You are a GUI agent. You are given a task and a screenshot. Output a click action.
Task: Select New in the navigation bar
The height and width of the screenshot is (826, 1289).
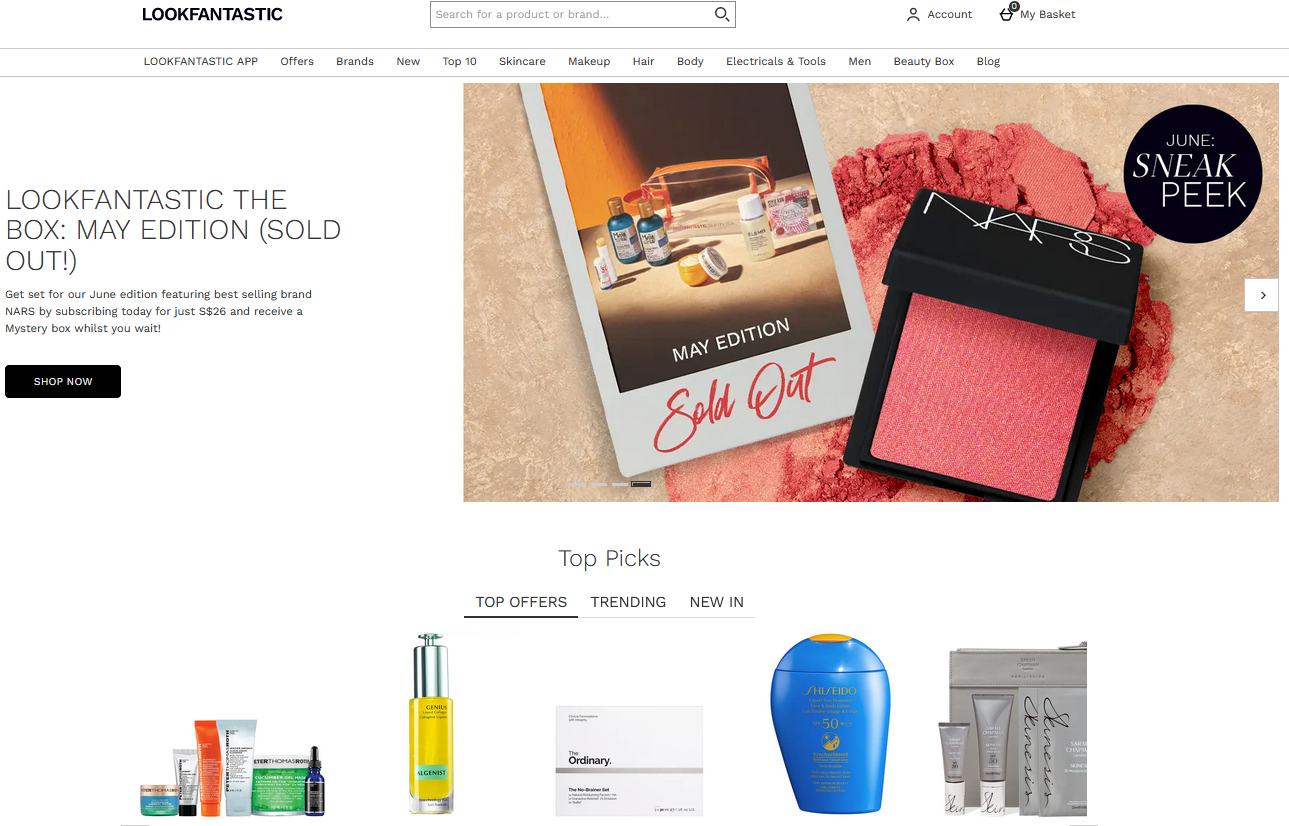(x=408, y=61)
